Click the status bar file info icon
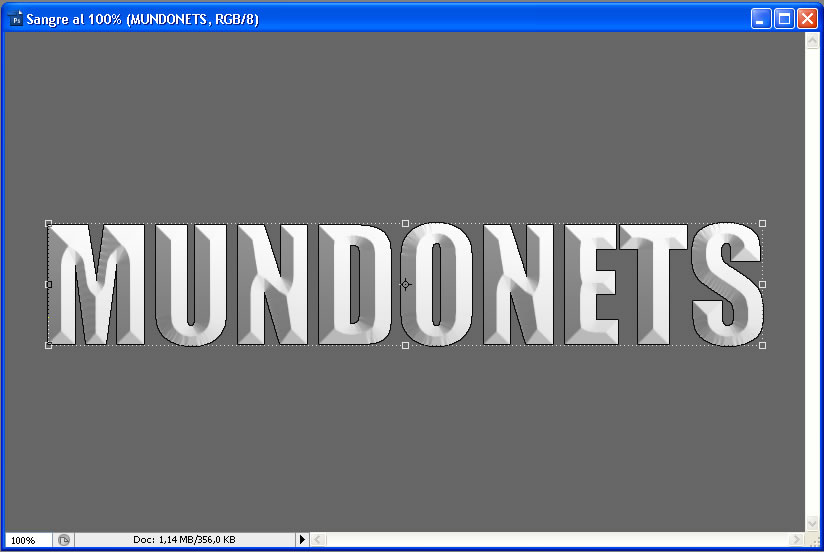Image resolution: width=824 pixels, height=552 pixels. (64, 540)
